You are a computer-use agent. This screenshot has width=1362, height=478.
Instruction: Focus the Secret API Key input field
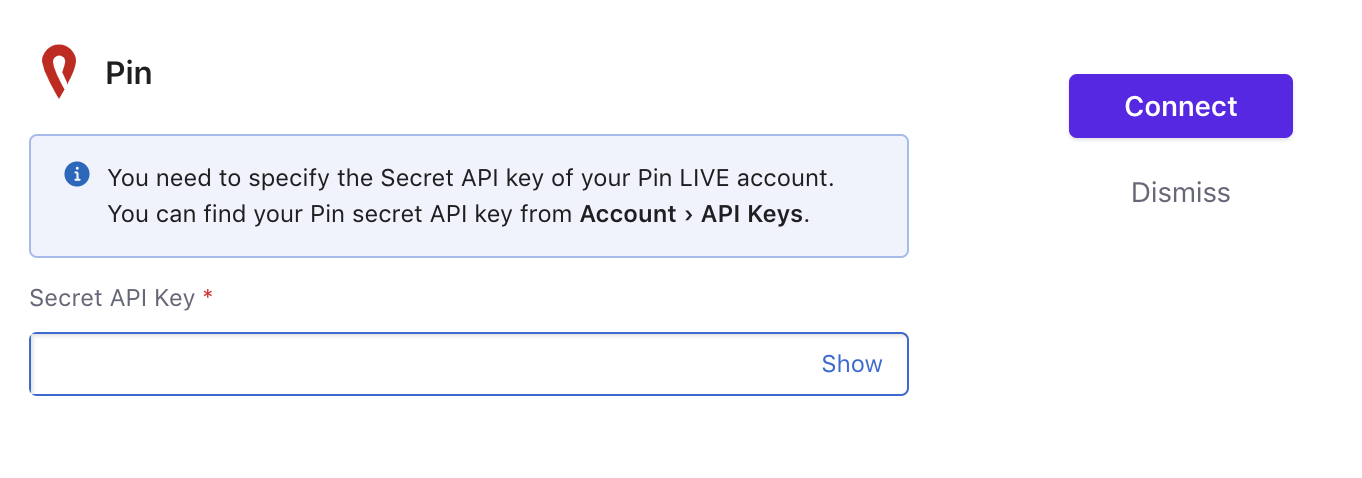point(469,364)
